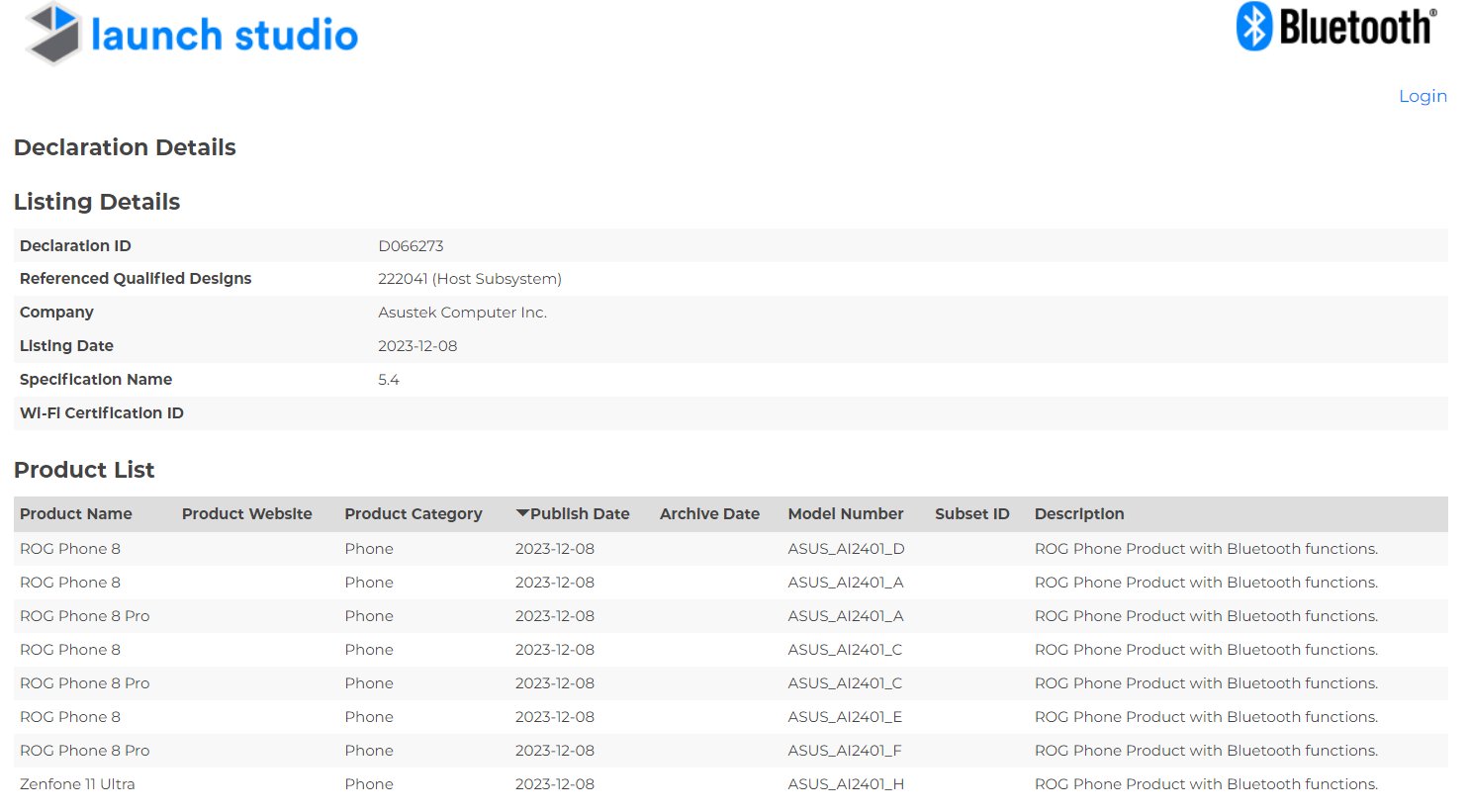Click the Specification Name value 5.4
Screen dimensions: 1470x812
click(x=387, y=379)
